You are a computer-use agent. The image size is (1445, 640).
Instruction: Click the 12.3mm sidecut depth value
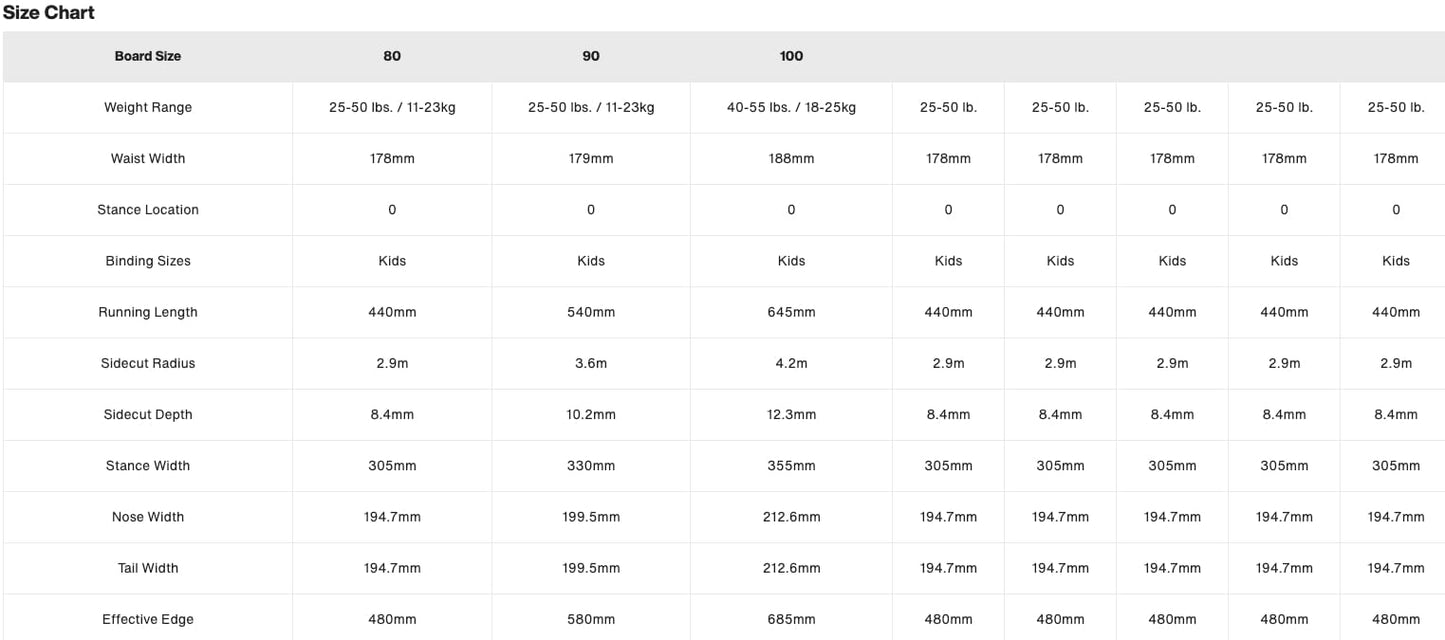[791, 414]
